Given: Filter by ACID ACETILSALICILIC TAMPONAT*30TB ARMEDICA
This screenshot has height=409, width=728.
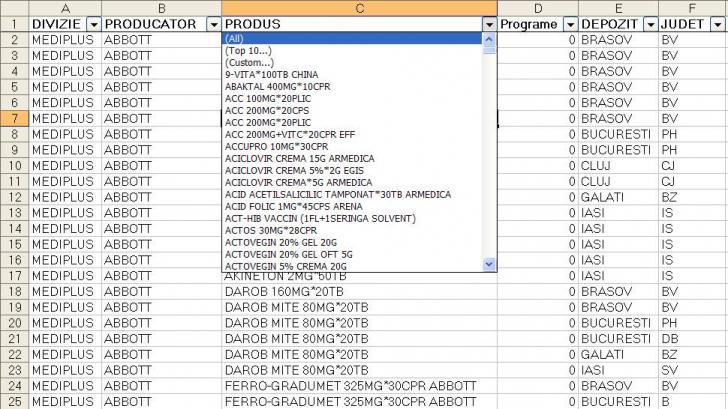Looking at the screenshot, I should (352, 195).
